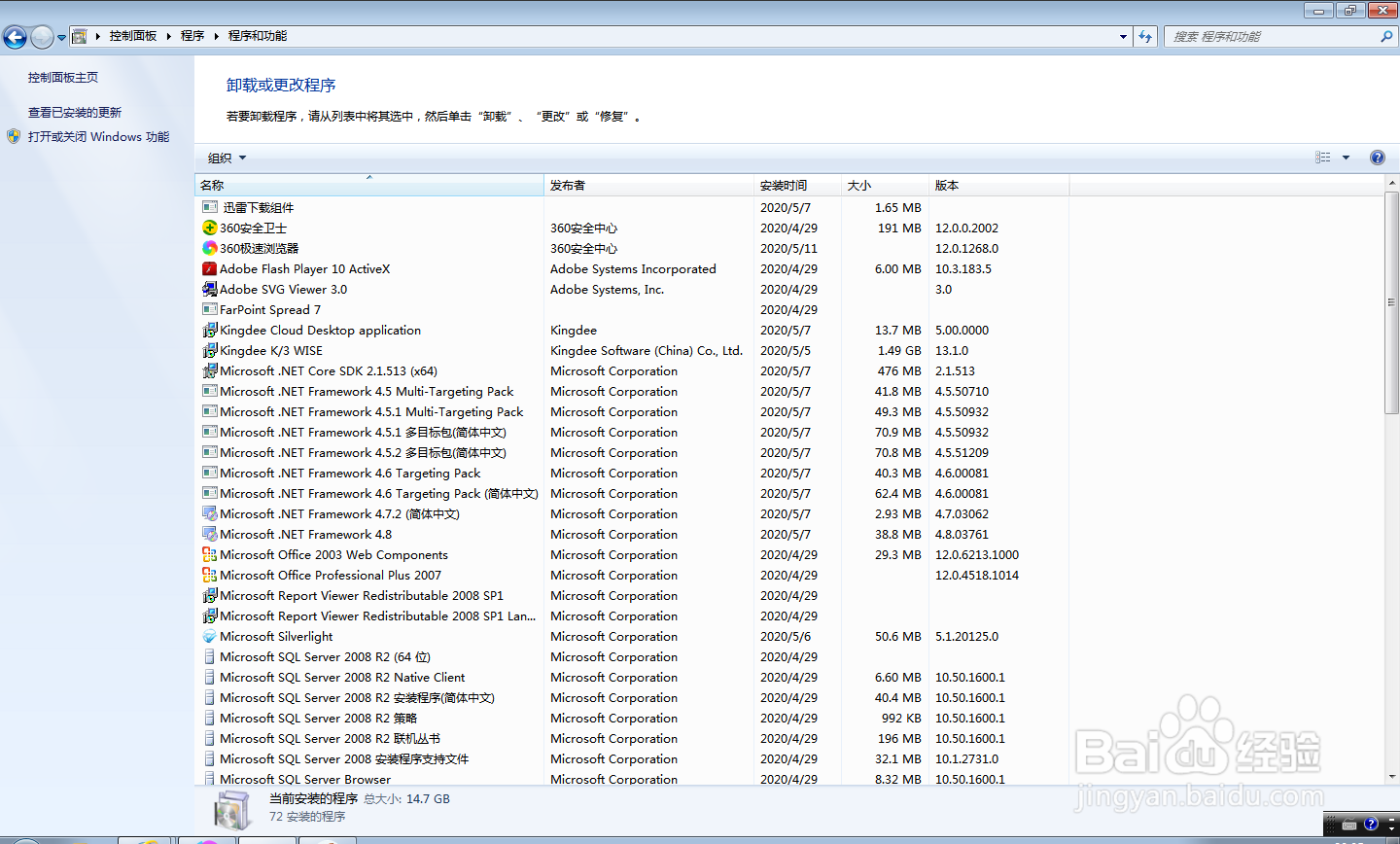
Task: Select the 迅雷下载组件 program icon
Action: (210, 207)
